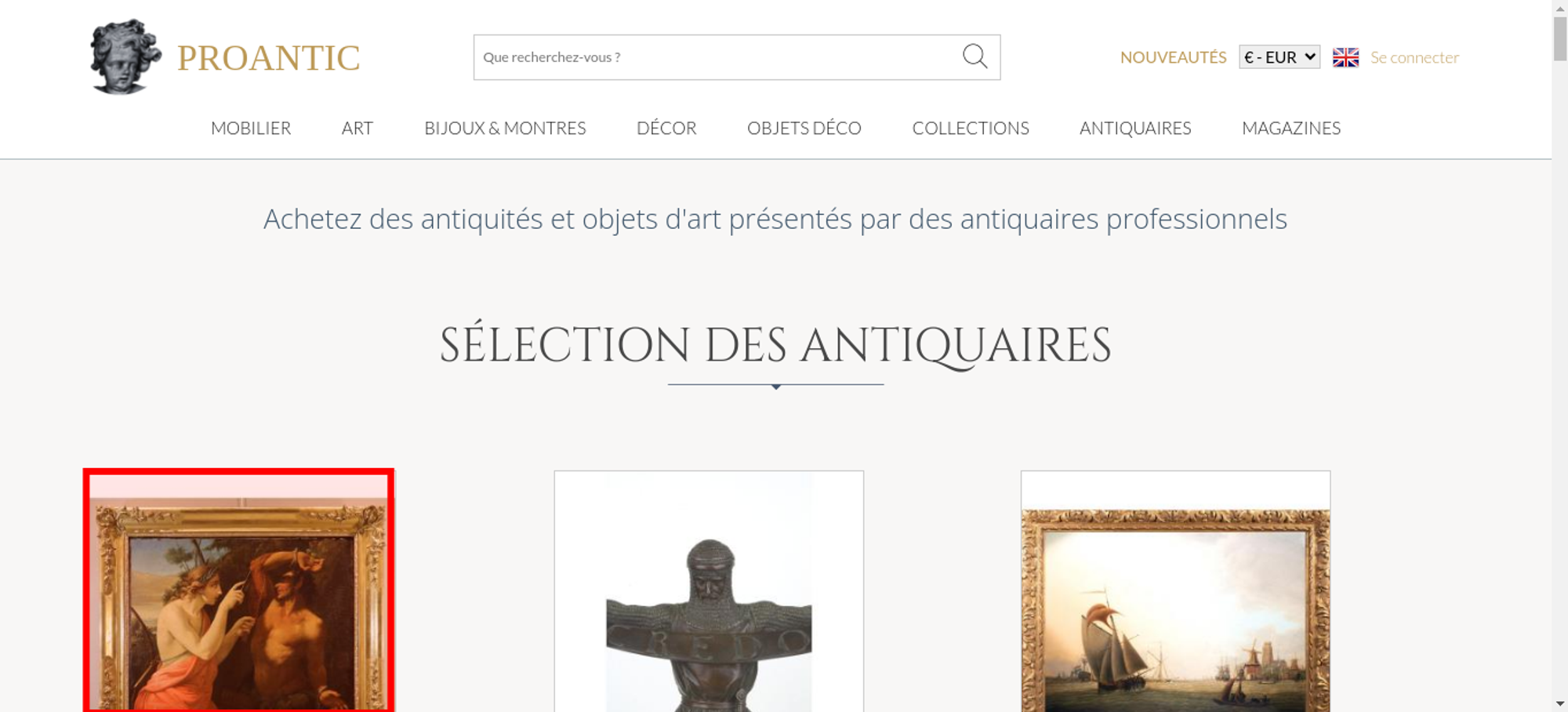Open the sailing ship painting thumbnail
The image size is (1568, 712).
click(x=1175, y=591)
